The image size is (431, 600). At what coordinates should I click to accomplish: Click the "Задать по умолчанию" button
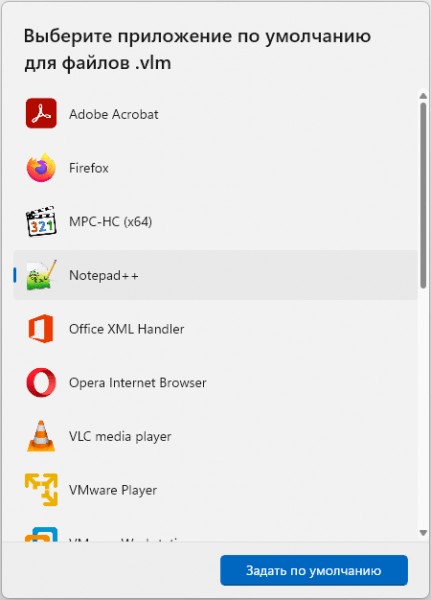(x=314, y=570)
